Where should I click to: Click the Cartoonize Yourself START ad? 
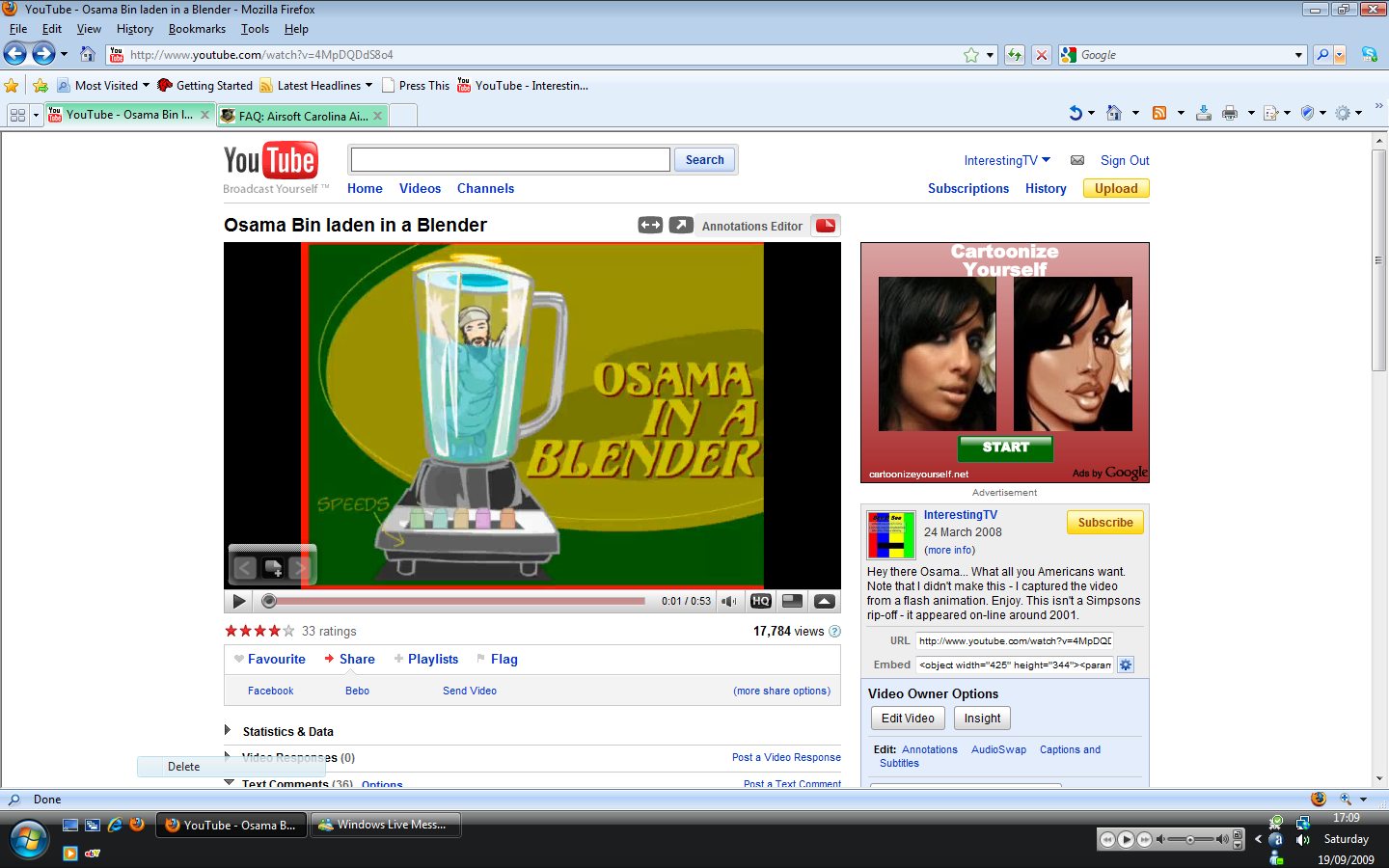click(x=1005, y=448)
